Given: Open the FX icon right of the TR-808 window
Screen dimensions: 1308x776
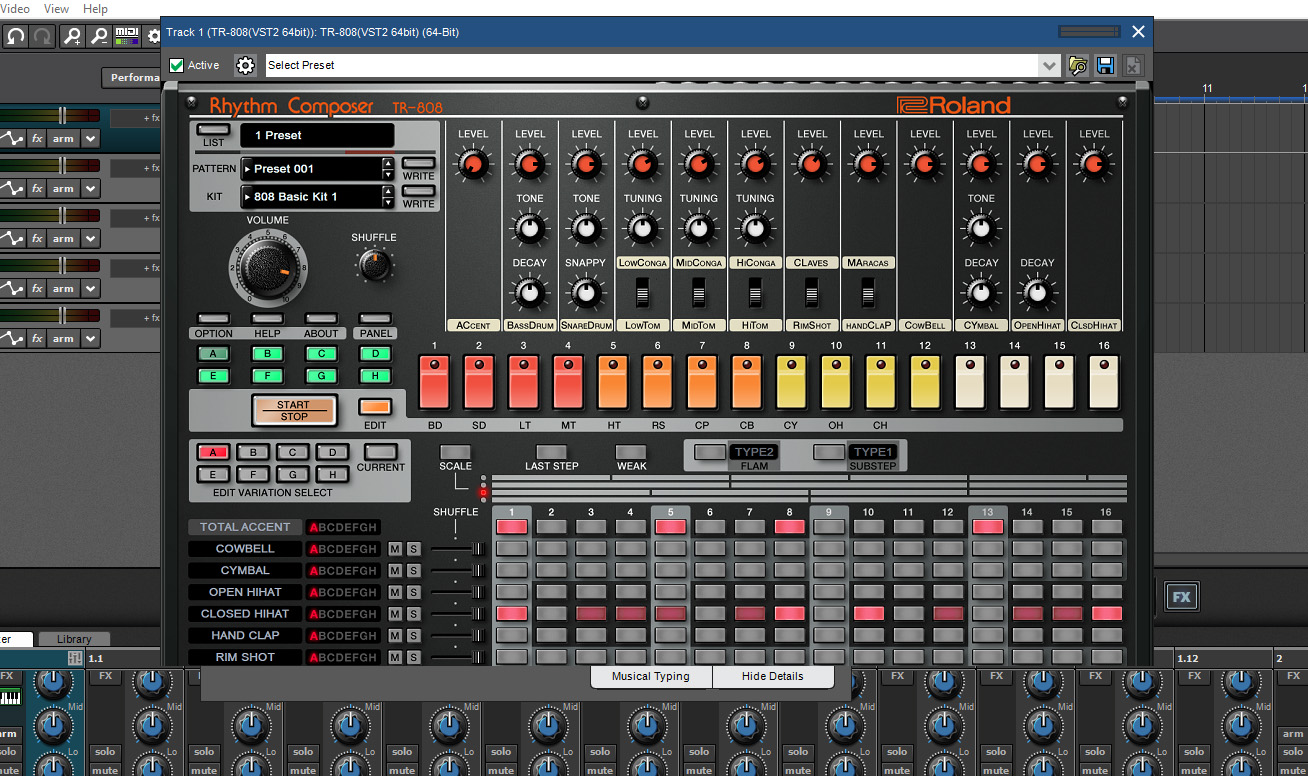Looking at the screenshot, I should click(1181, 597).
